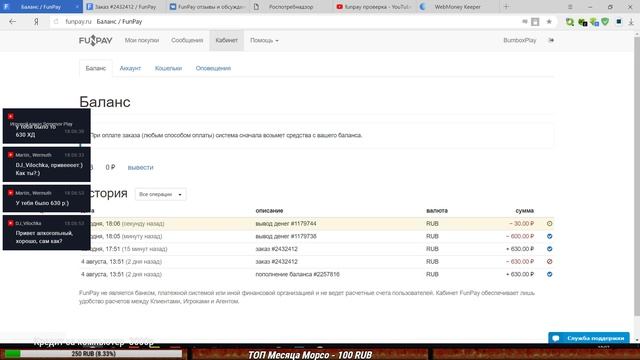Log out using the exit icon next to BumboxPlay
This screenshot has height=360, width=640.
tap(551, 40)
